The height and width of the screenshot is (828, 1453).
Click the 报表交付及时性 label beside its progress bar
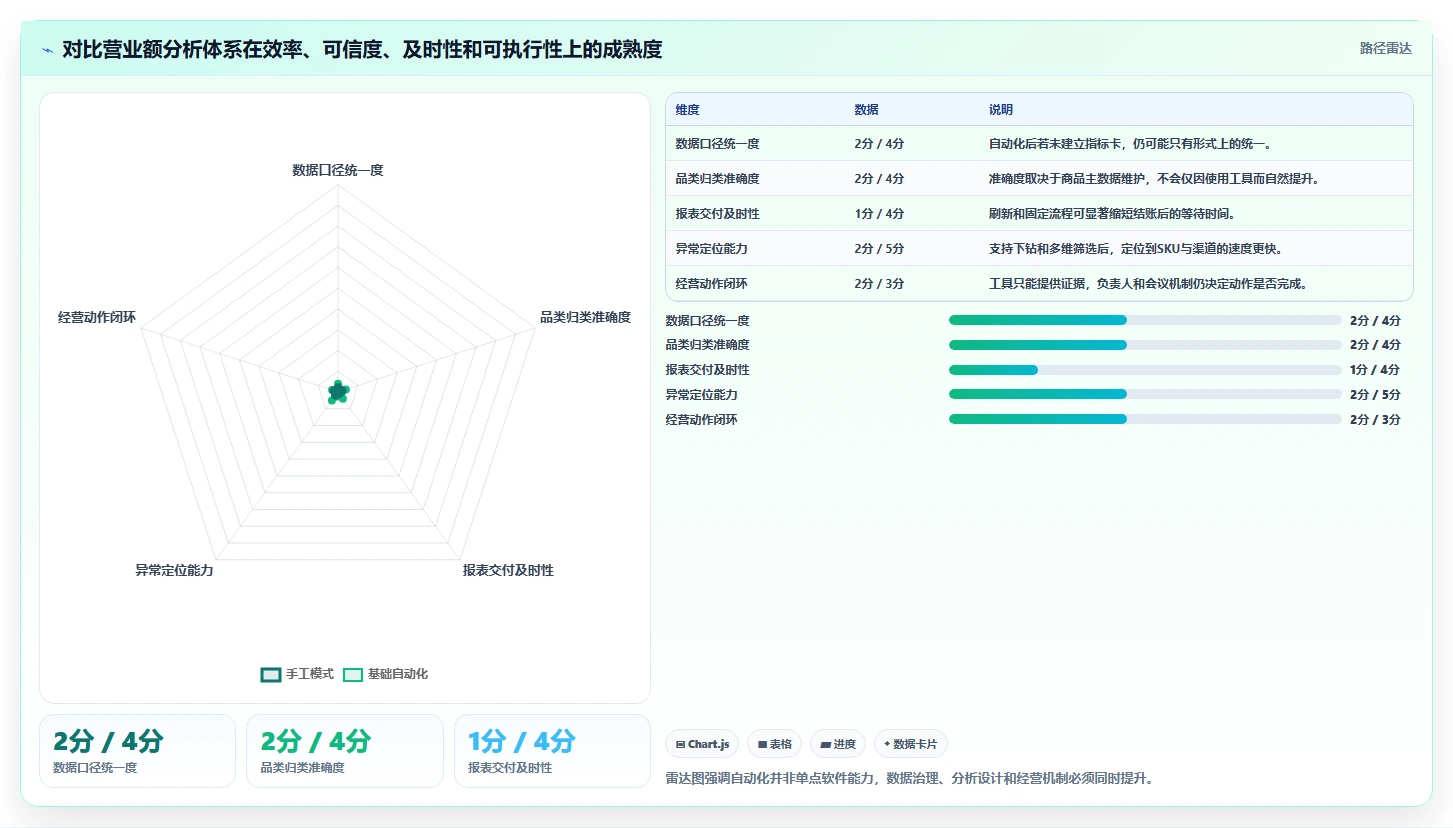coord(707,370)
